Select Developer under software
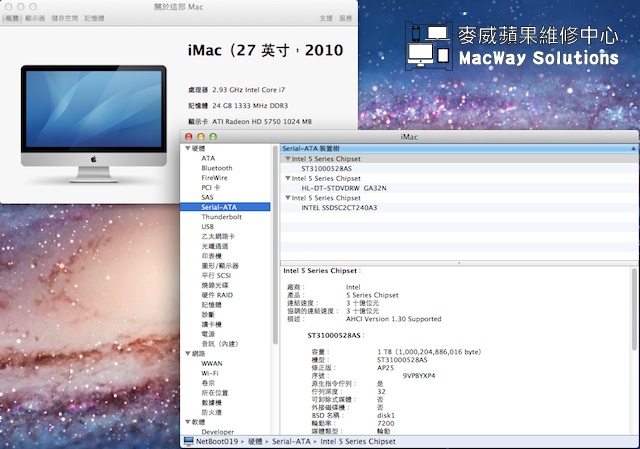 tap(218, 431)
